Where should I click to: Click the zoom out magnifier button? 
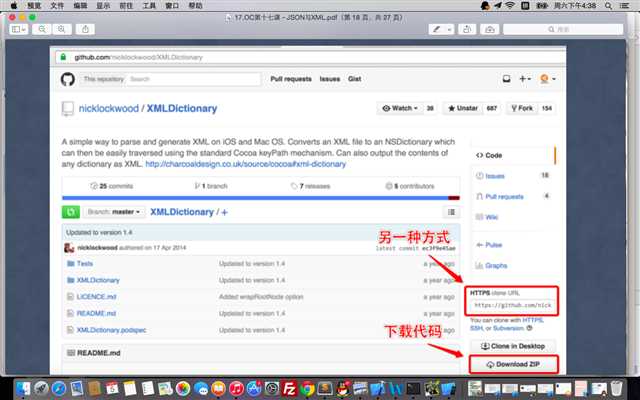[x=42, y=29]
